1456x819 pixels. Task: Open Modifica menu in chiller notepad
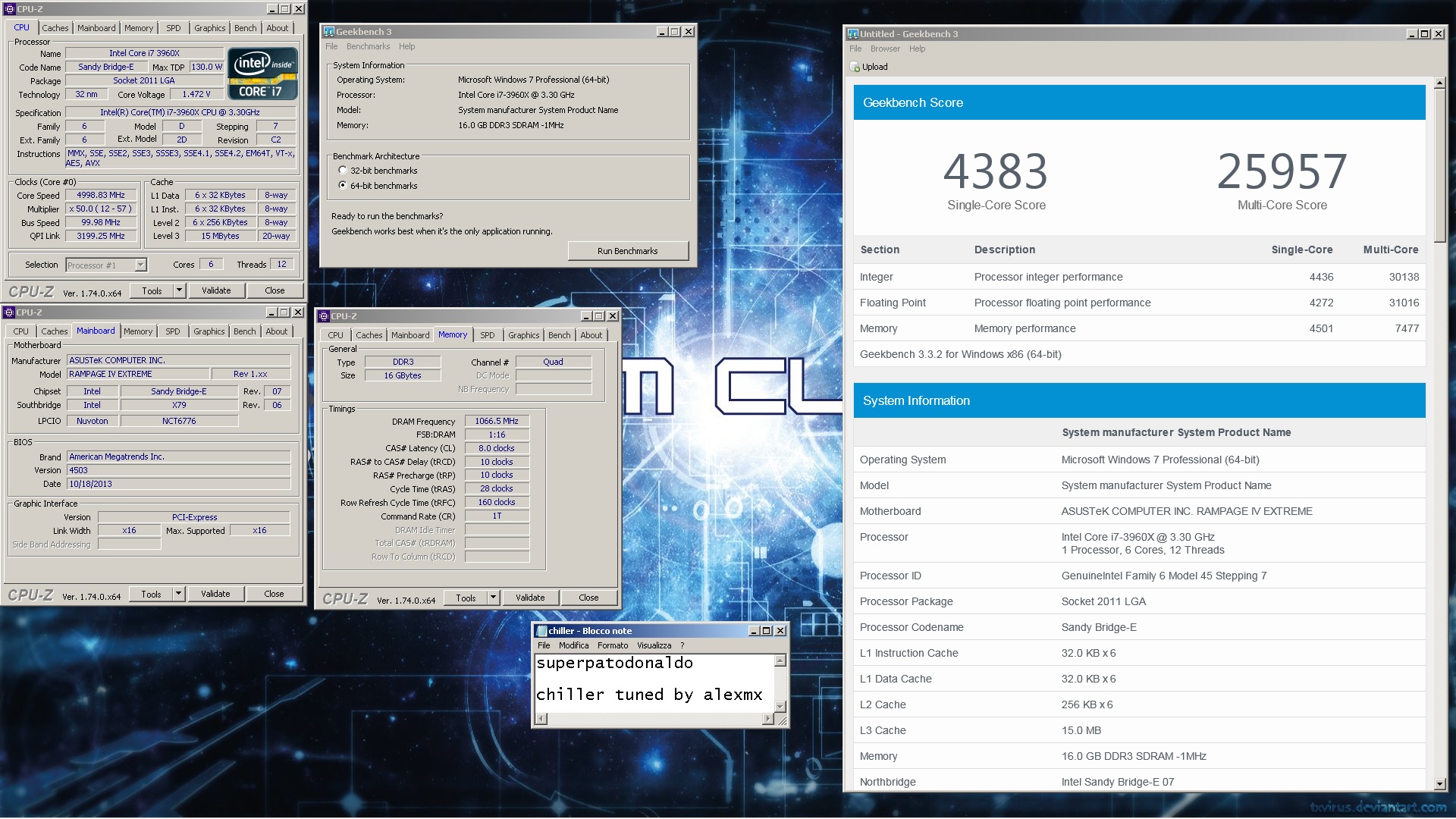coord(573,646)
